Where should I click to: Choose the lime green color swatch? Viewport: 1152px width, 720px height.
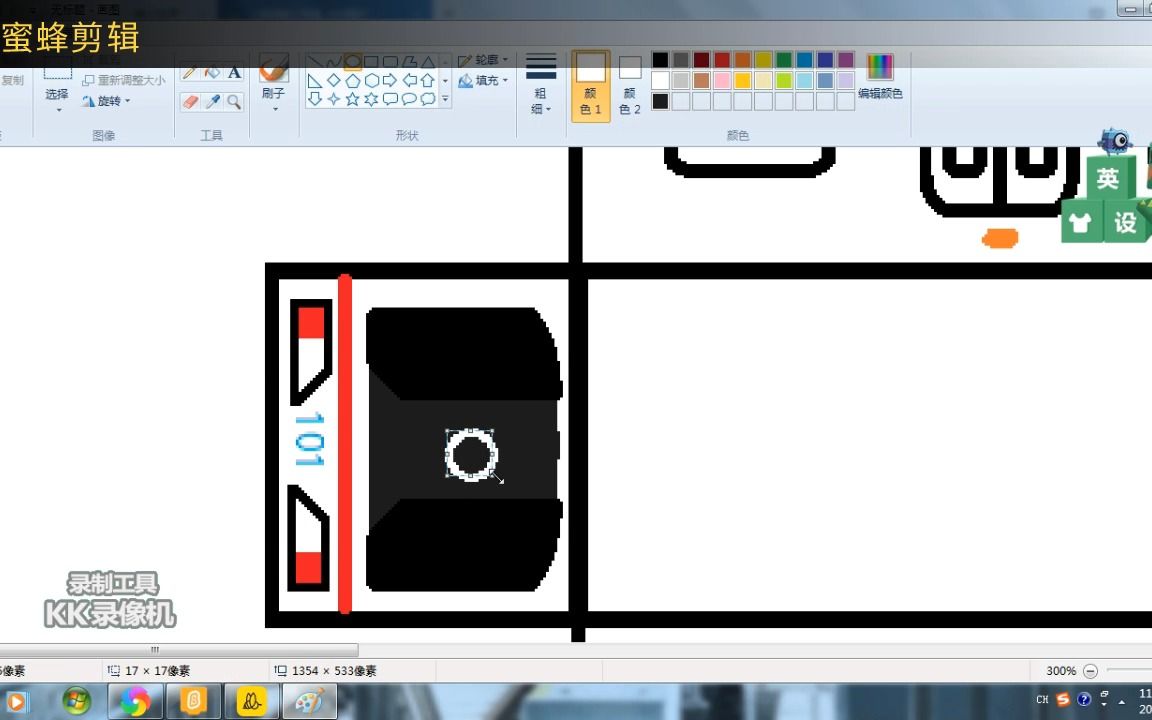(784, 80)
